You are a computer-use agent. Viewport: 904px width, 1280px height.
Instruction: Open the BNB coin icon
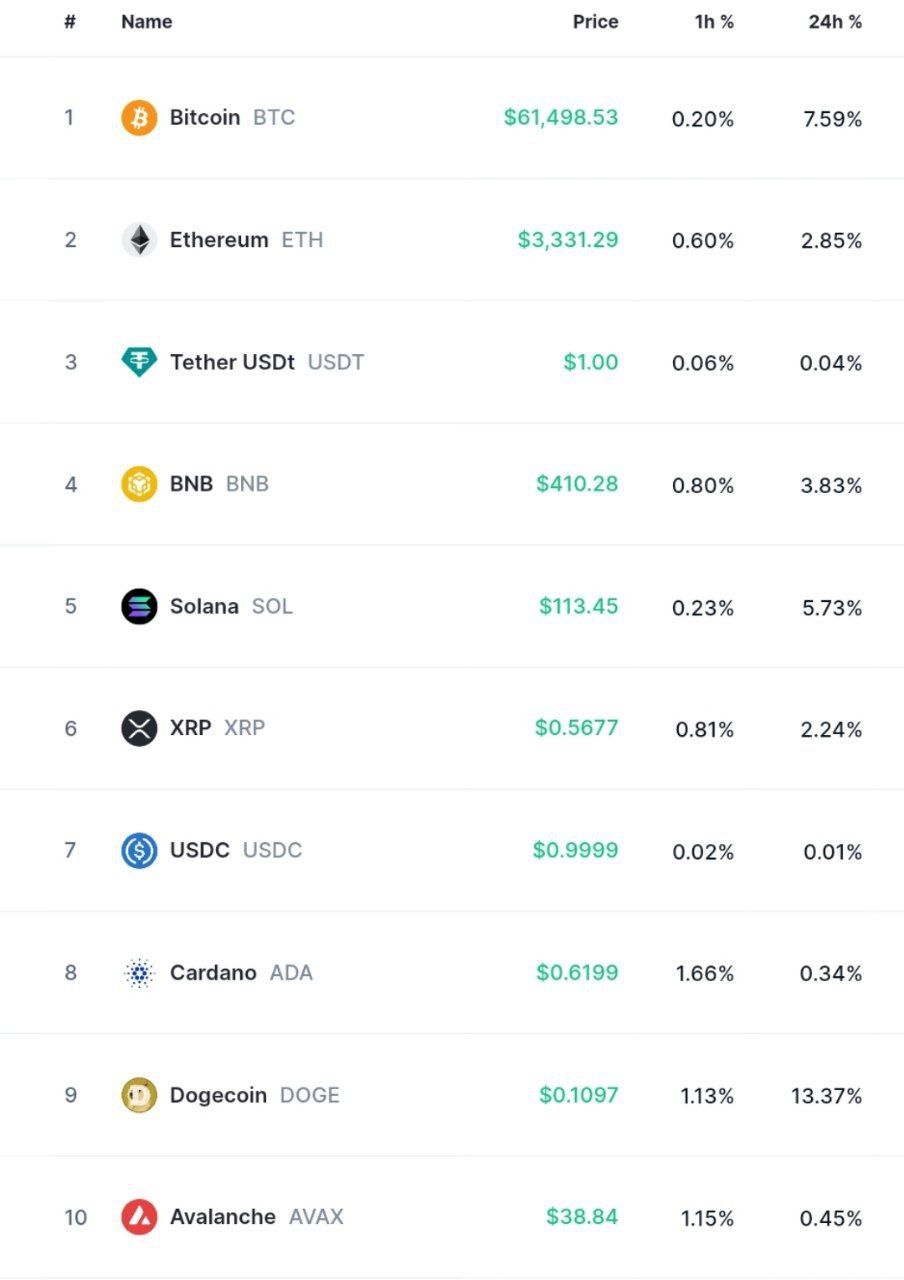(139, 484)
